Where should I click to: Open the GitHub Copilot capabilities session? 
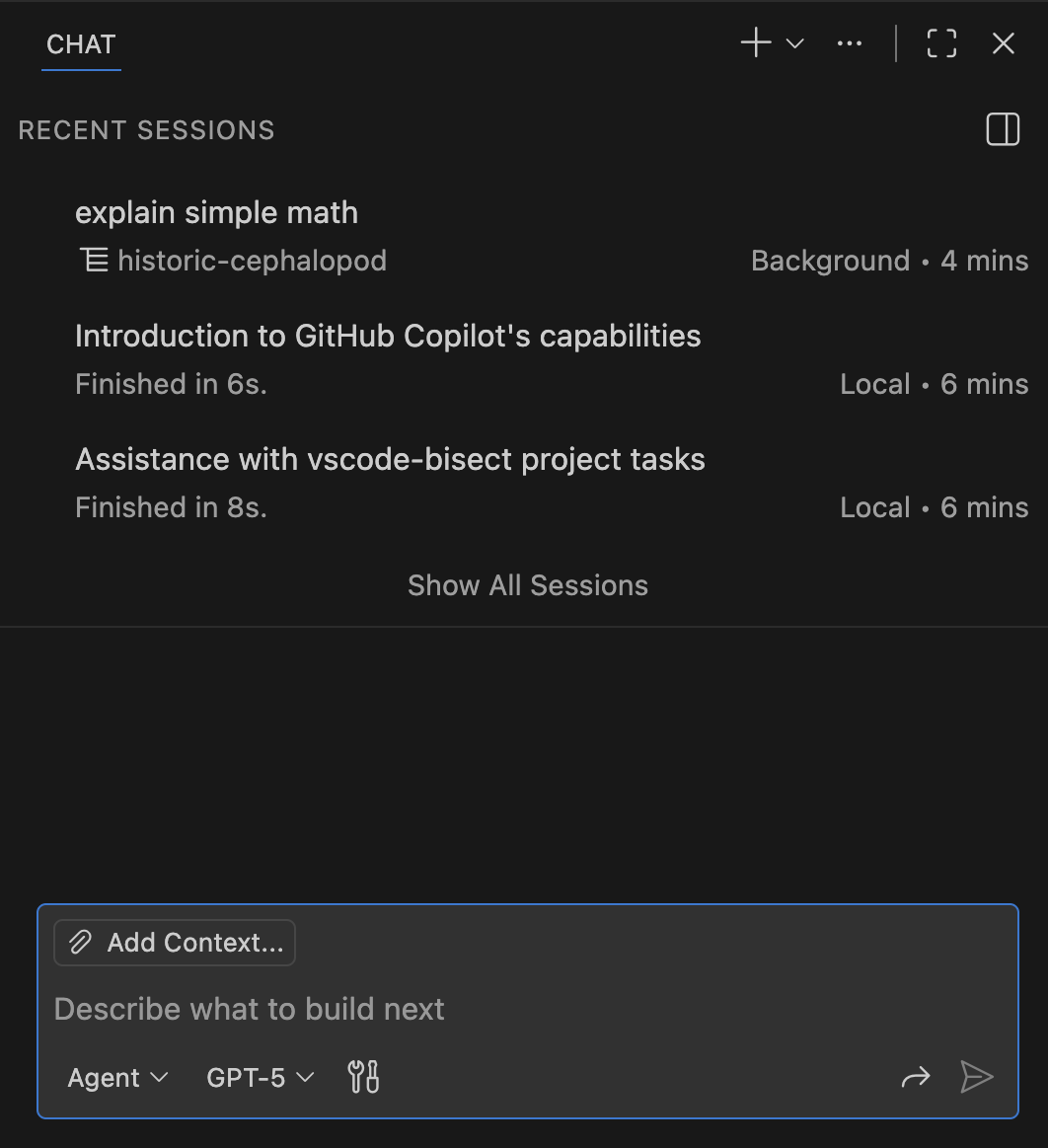(x=388, y=336)
